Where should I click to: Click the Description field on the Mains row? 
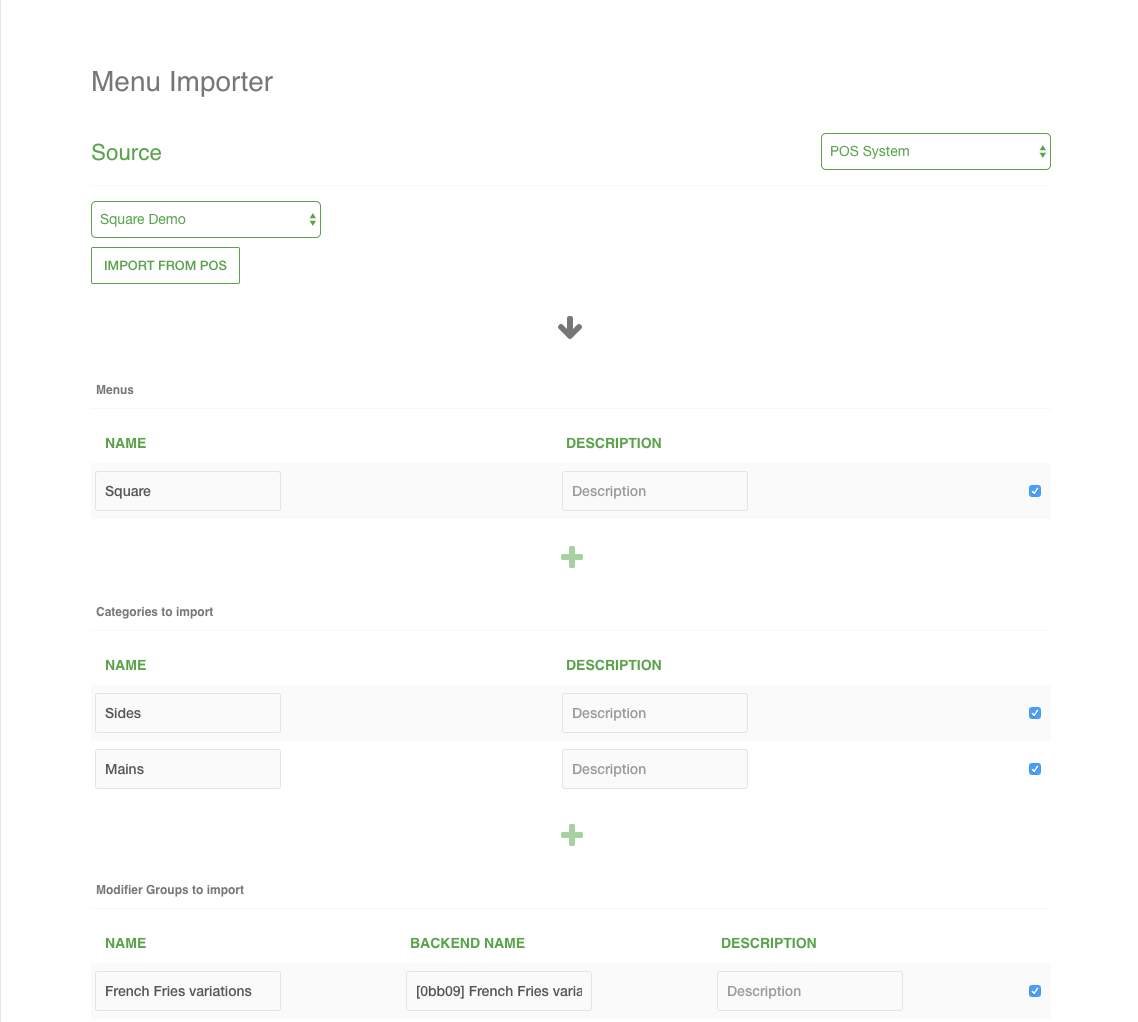click(654, 769)
